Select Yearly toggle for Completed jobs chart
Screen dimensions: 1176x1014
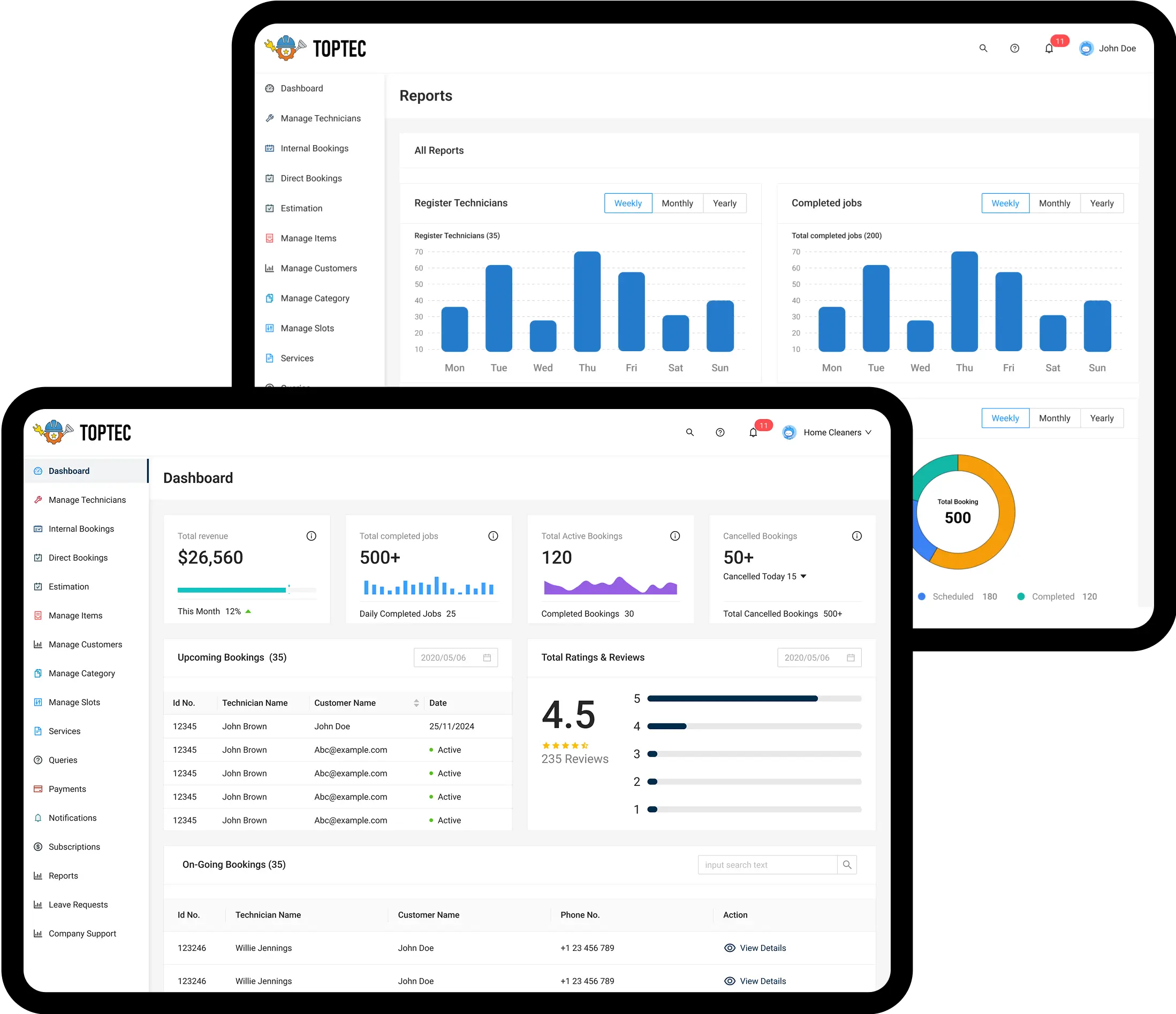click(1101, 203)
